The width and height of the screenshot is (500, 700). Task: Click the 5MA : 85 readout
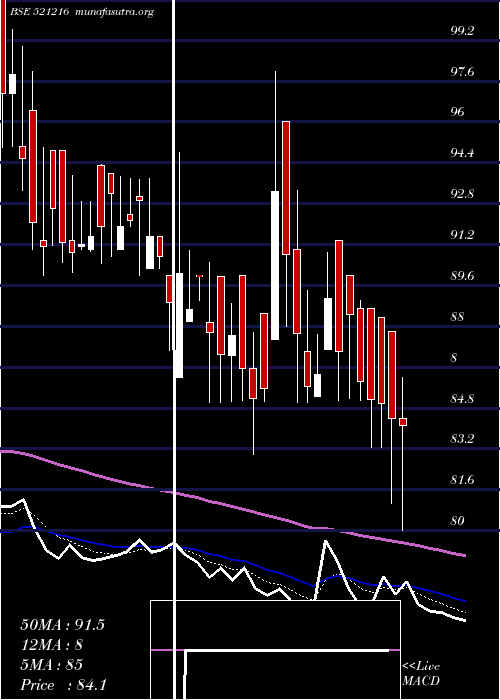[x=52, y=665]
